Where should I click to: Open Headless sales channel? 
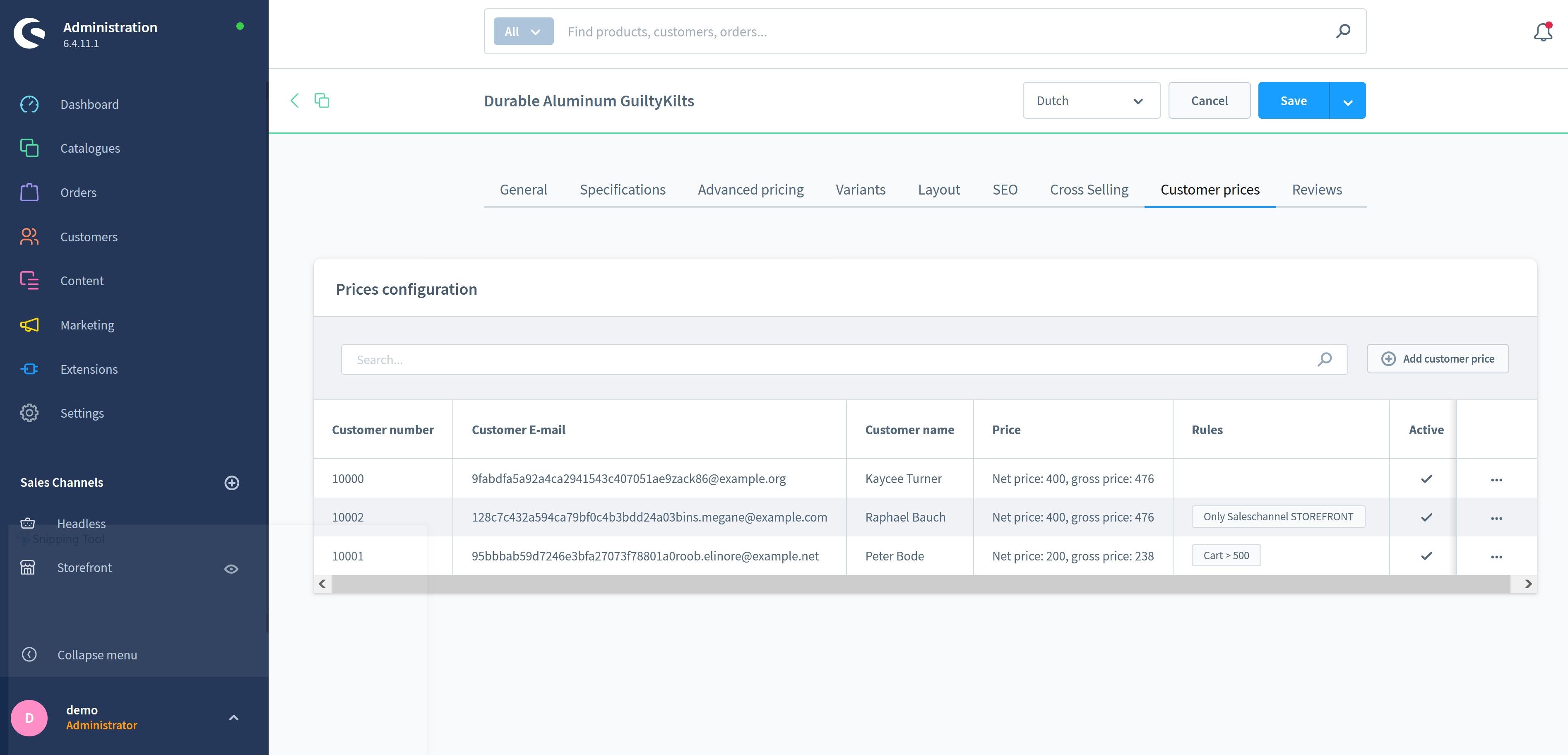[82, 524]
